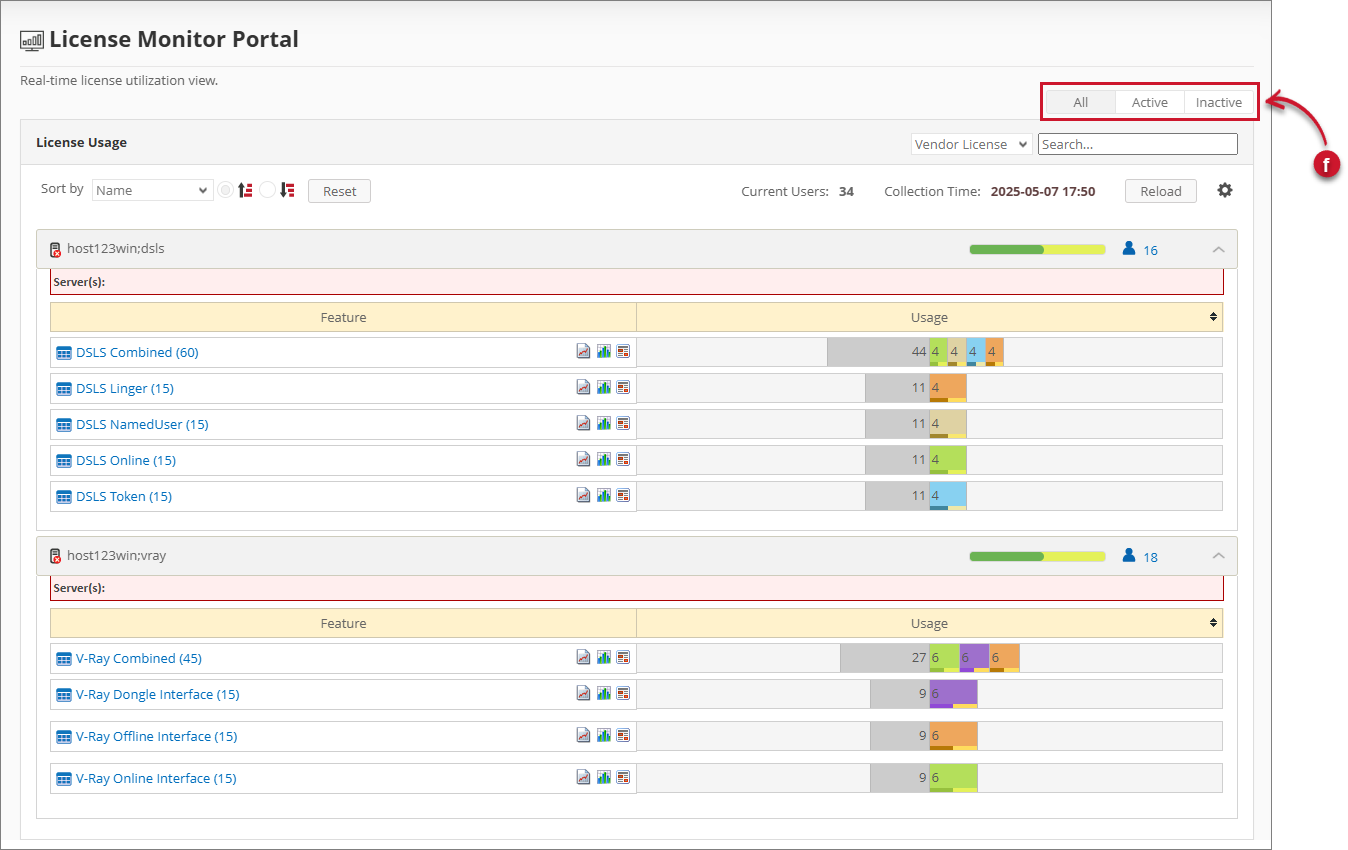The image size is (1348, 850).
Task: Open the bar chart view for V-Ray Dongle Interface
Action: 603,693
